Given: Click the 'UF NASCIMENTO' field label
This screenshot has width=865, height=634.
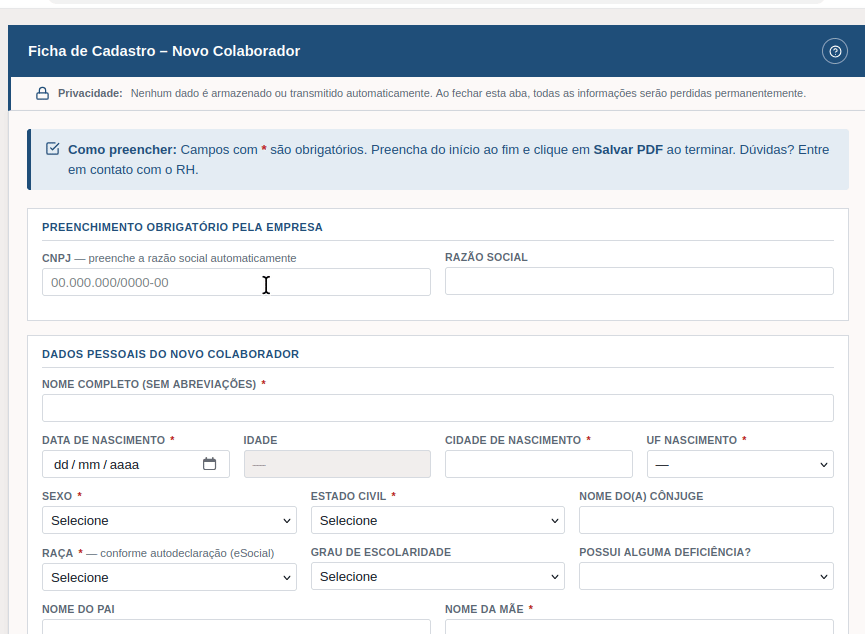Looking at the screenshot, I should [692, 440].
